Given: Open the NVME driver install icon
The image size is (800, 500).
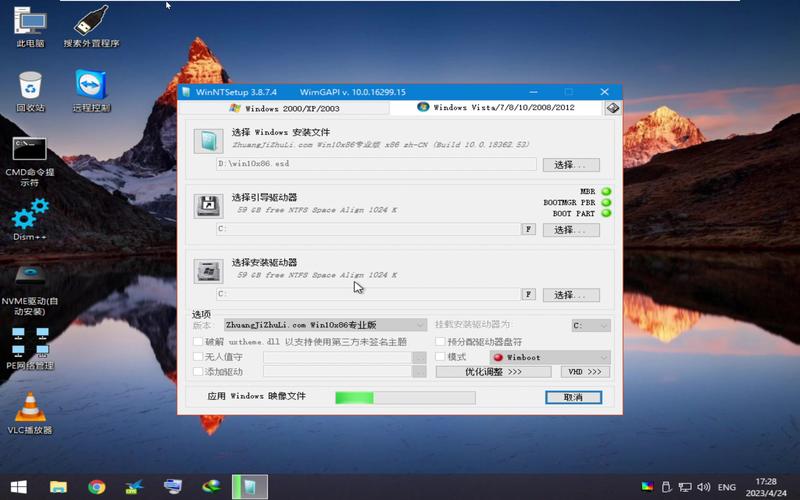Looking at the screenshot, I should 30,276.
